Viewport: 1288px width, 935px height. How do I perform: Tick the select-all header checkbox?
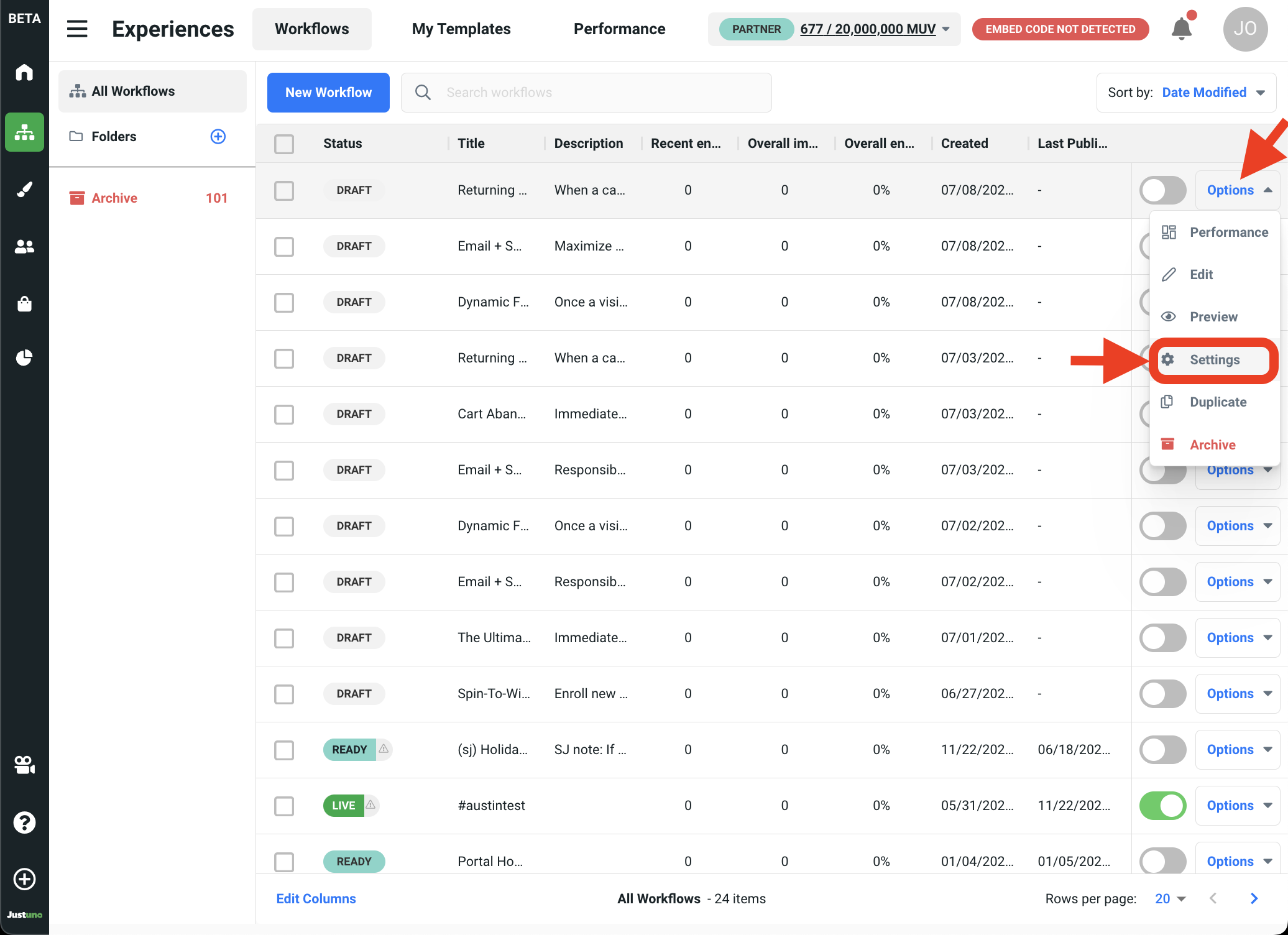tap(284, 144)
